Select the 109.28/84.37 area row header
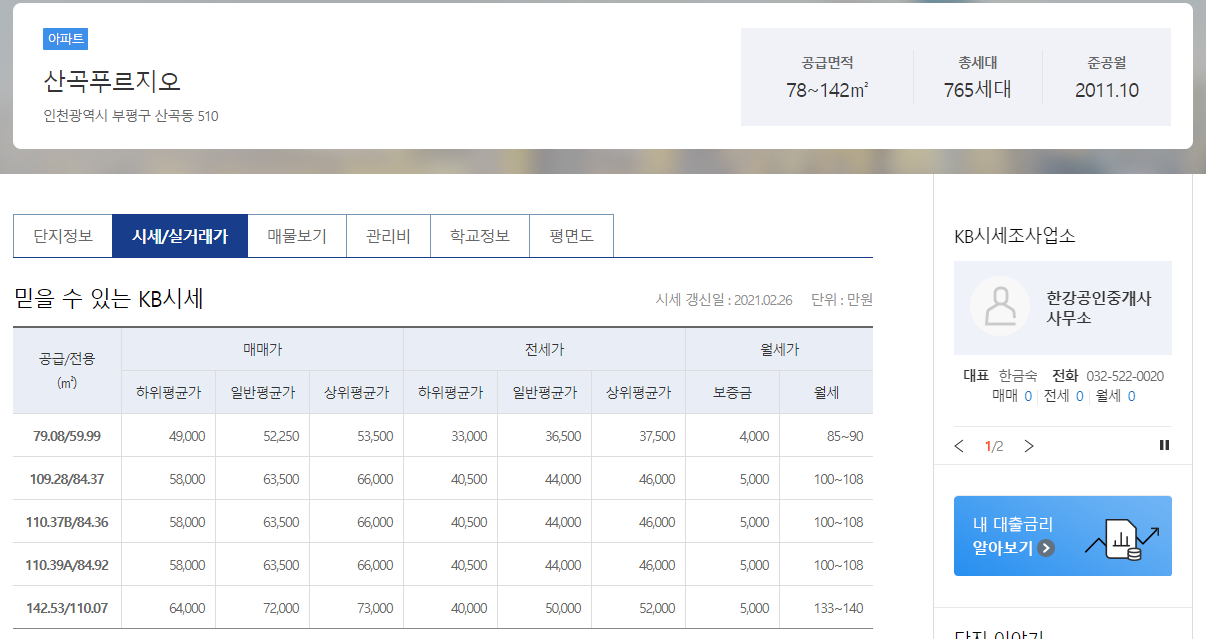 67,479
